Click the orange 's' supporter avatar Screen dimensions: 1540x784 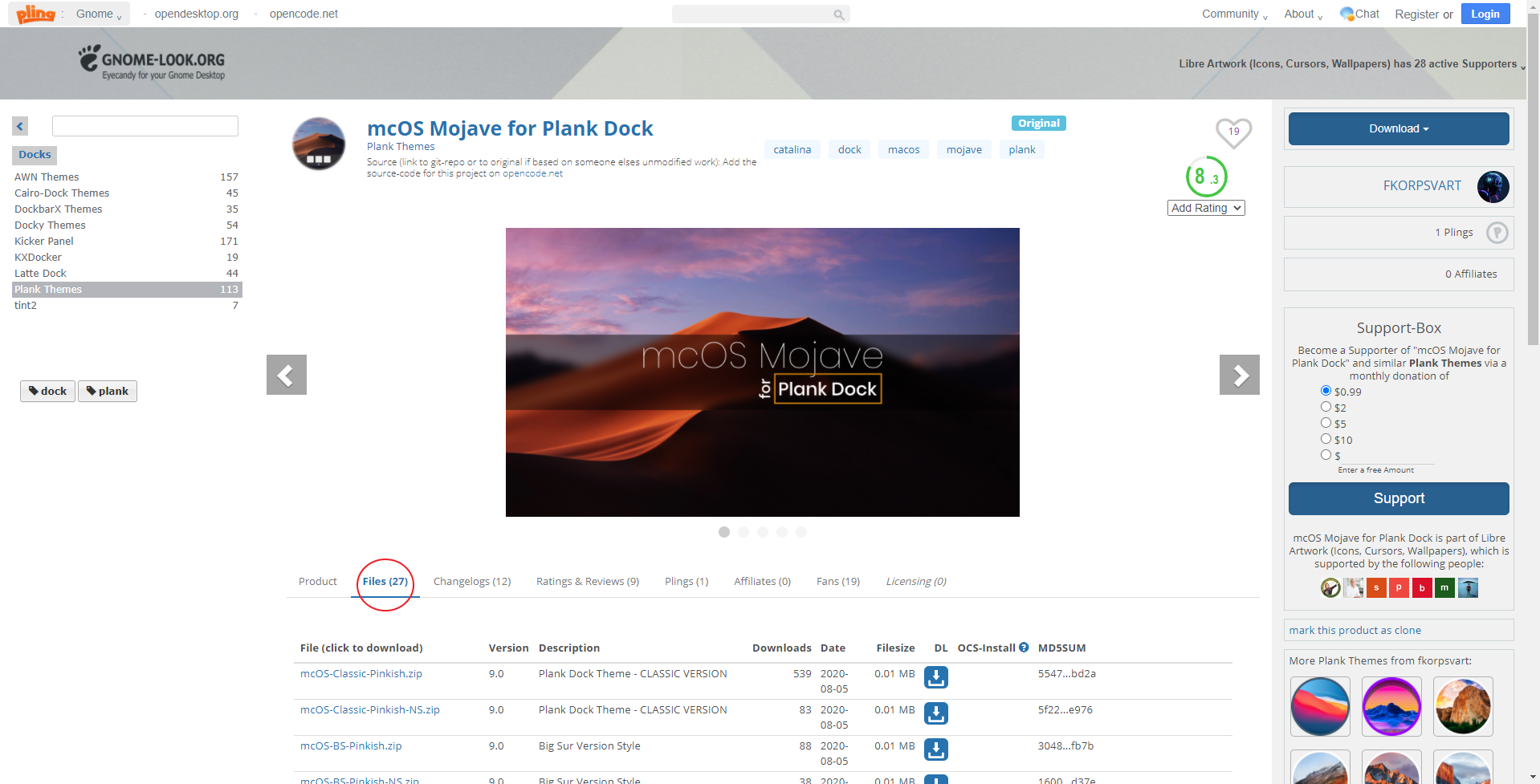click(1376, 588)
